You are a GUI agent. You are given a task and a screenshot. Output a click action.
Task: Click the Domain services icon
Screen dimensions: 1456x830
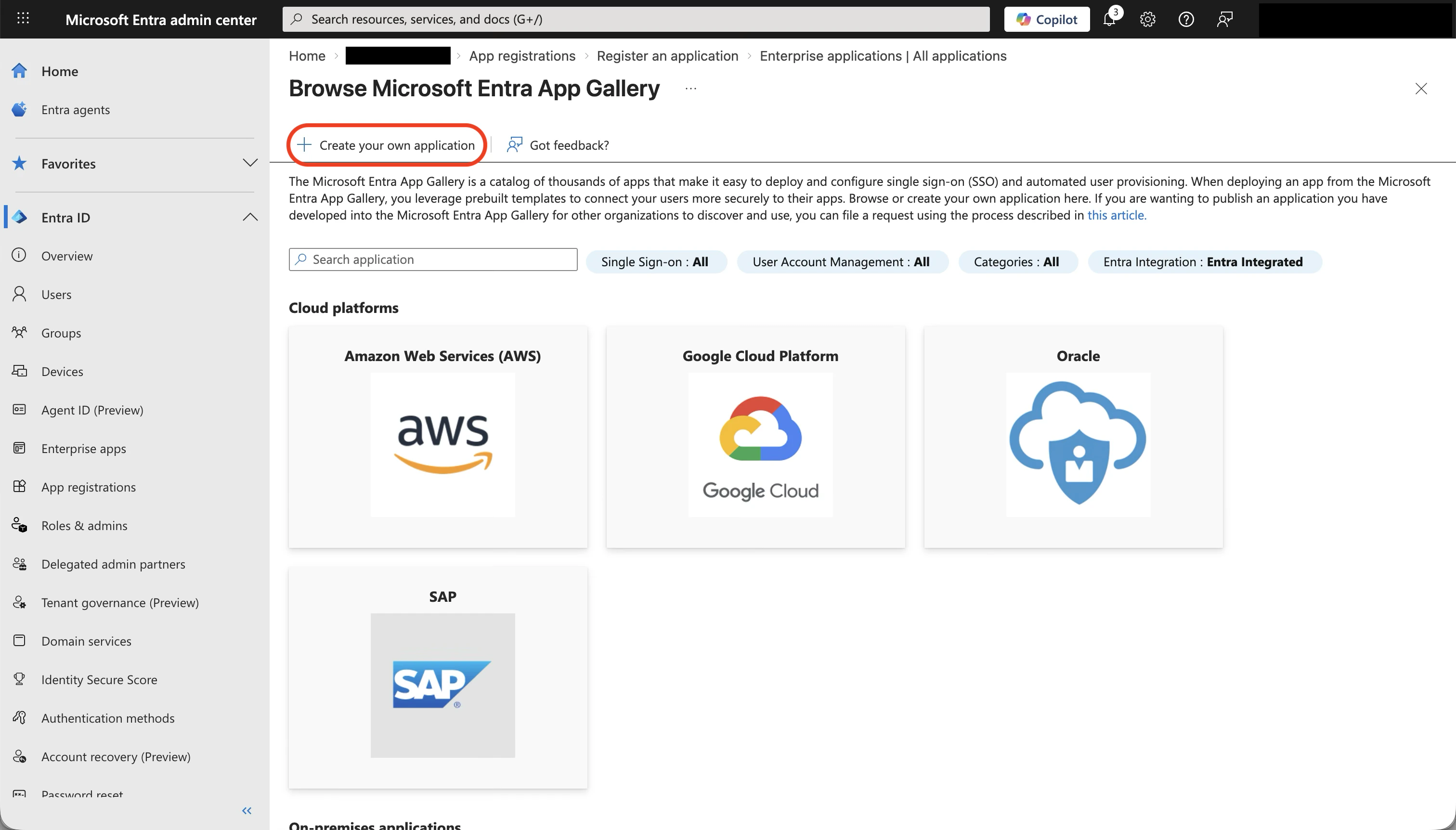(x=19, y=641)
